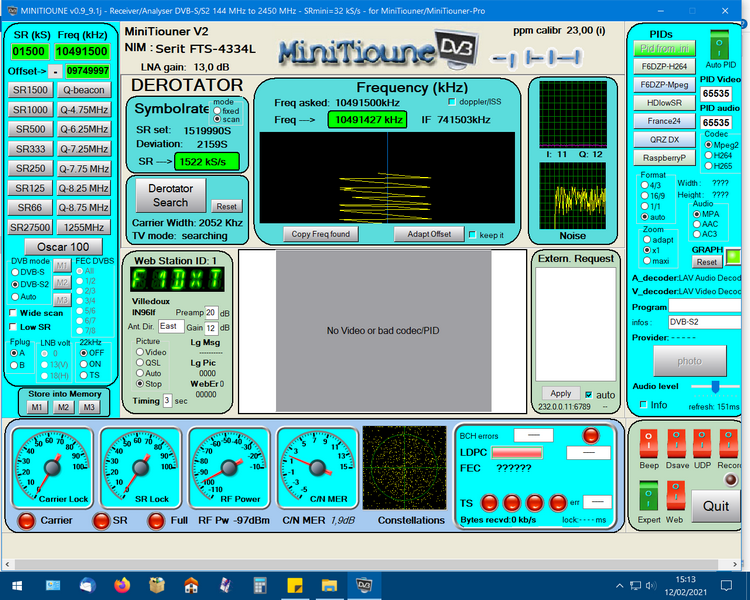750x600 pixels.
Task: Click the I/Q level graph
Action: pyautogui.click(x=573, y=114)
